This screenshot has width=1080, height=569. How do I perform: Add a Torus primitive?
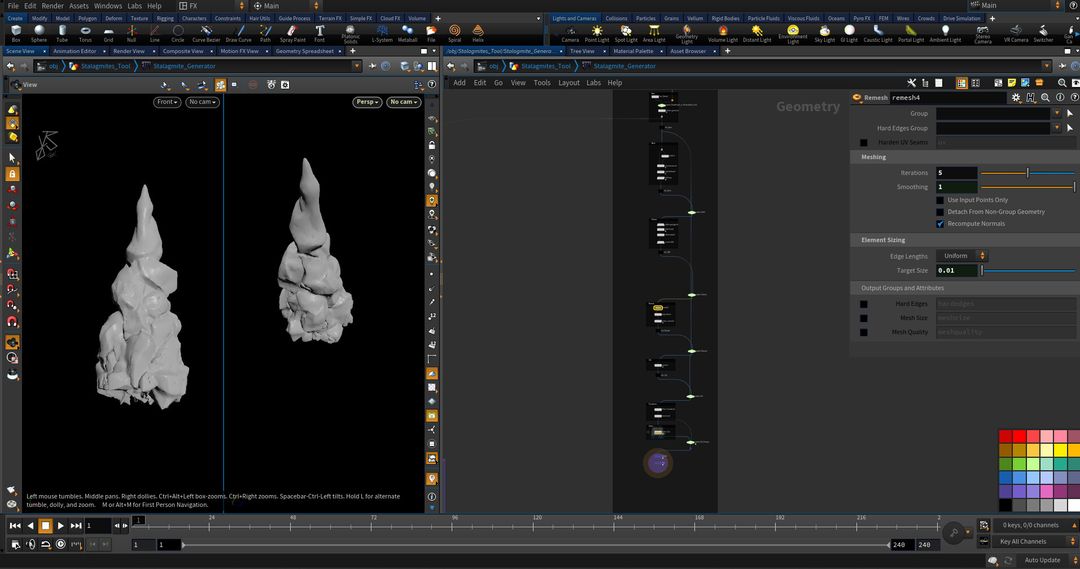pos(85,33)
